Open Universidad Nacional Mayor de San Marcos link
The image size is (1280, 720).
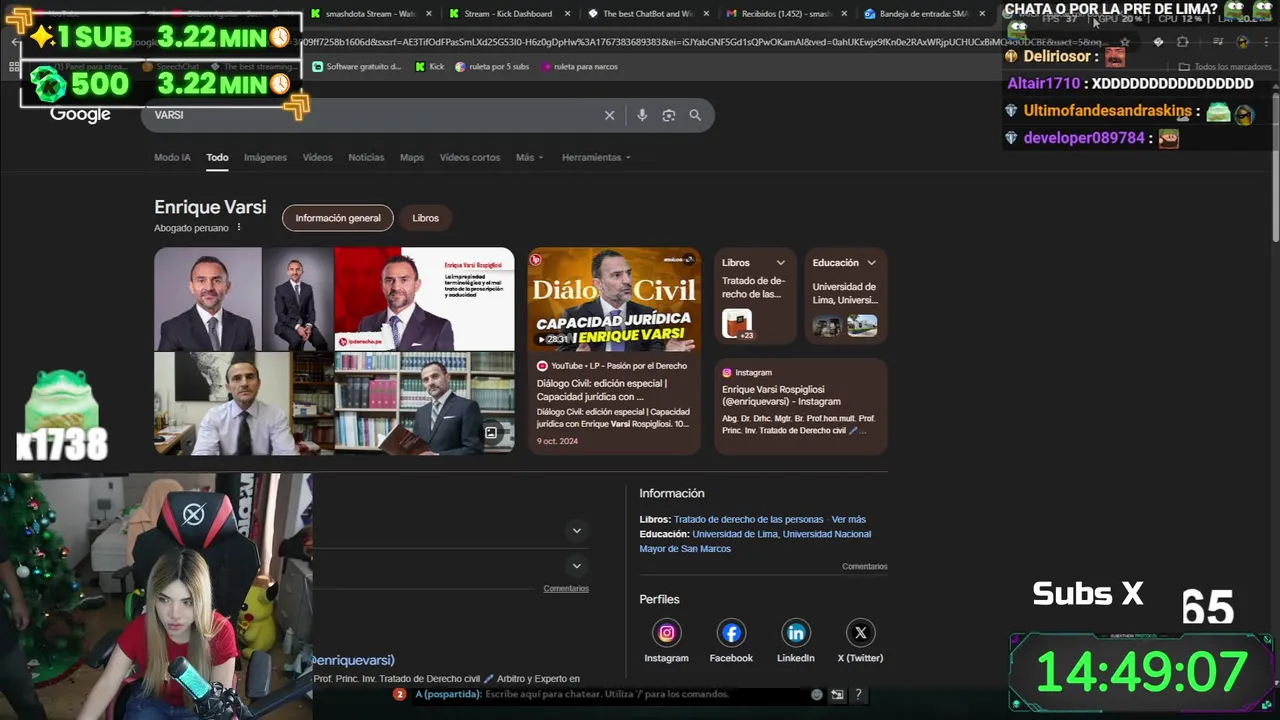pyautogui.click(x=755, y=541)
